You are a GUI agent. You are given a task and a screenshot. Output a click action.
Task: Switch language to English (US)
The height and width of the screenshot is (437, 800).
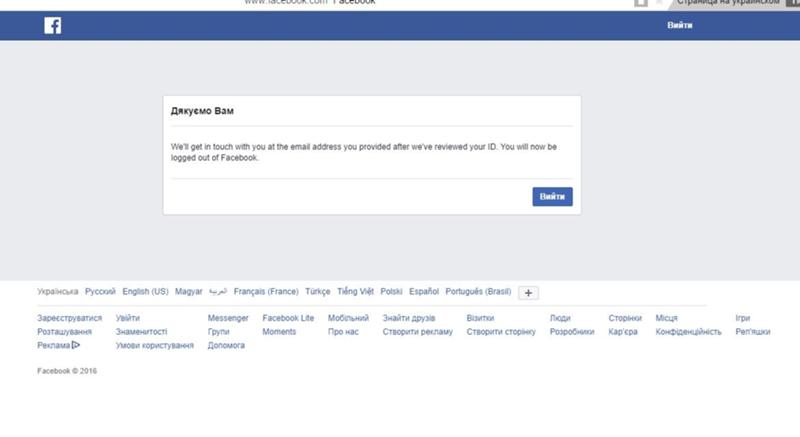[x=145, y=292]
